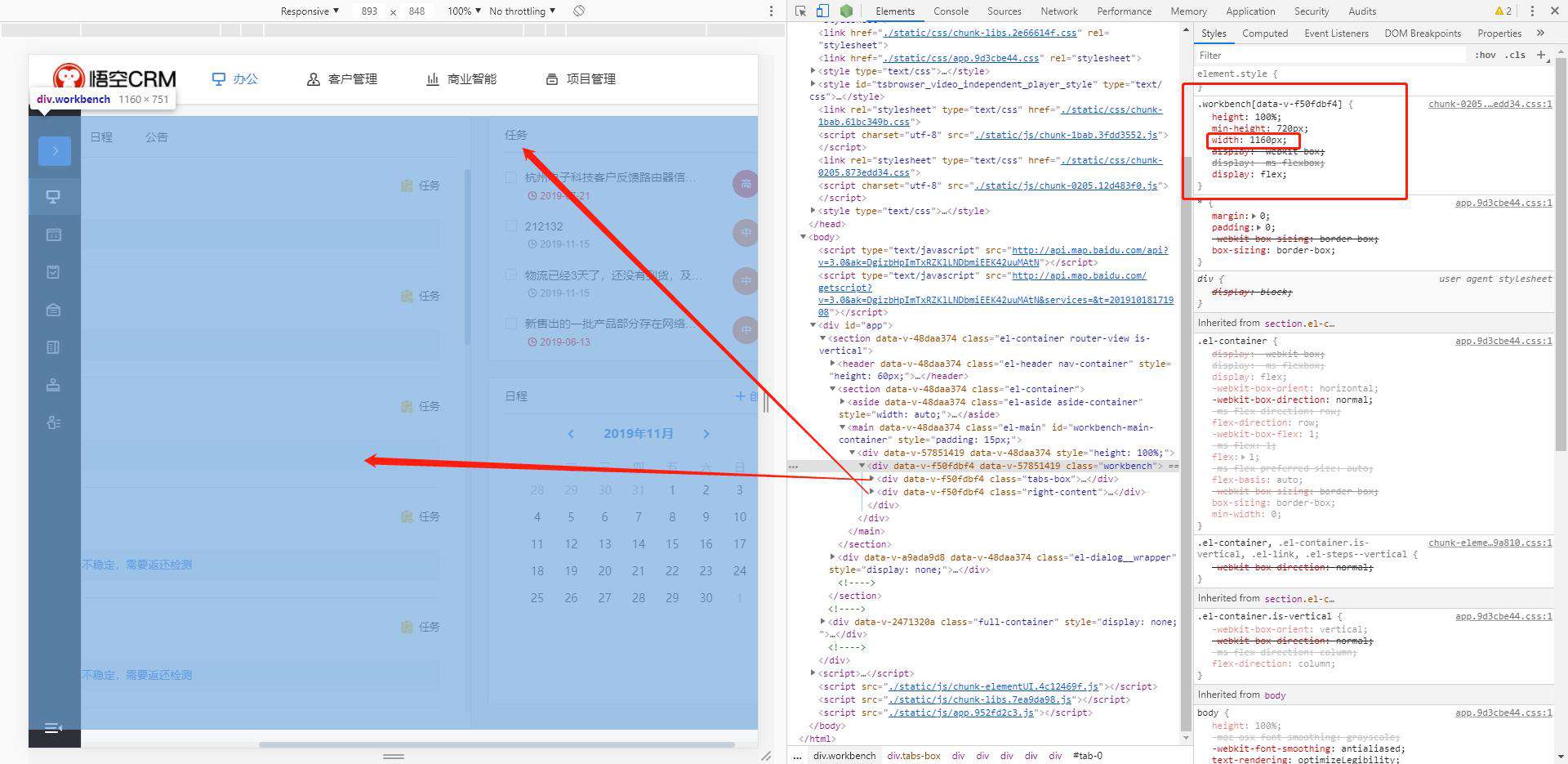Expand sidebar with blue arrow button

pos(55,150)
